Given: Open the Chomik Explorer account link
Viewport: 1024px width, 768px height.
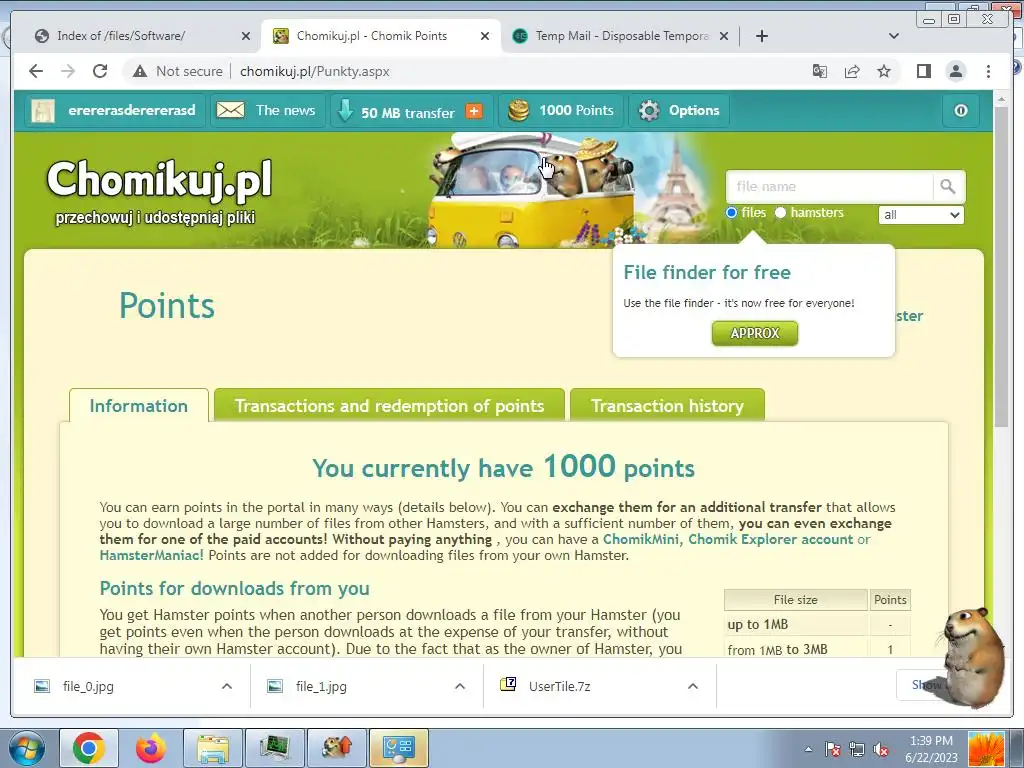Looking at the screenshot, I should pos(771,539).
